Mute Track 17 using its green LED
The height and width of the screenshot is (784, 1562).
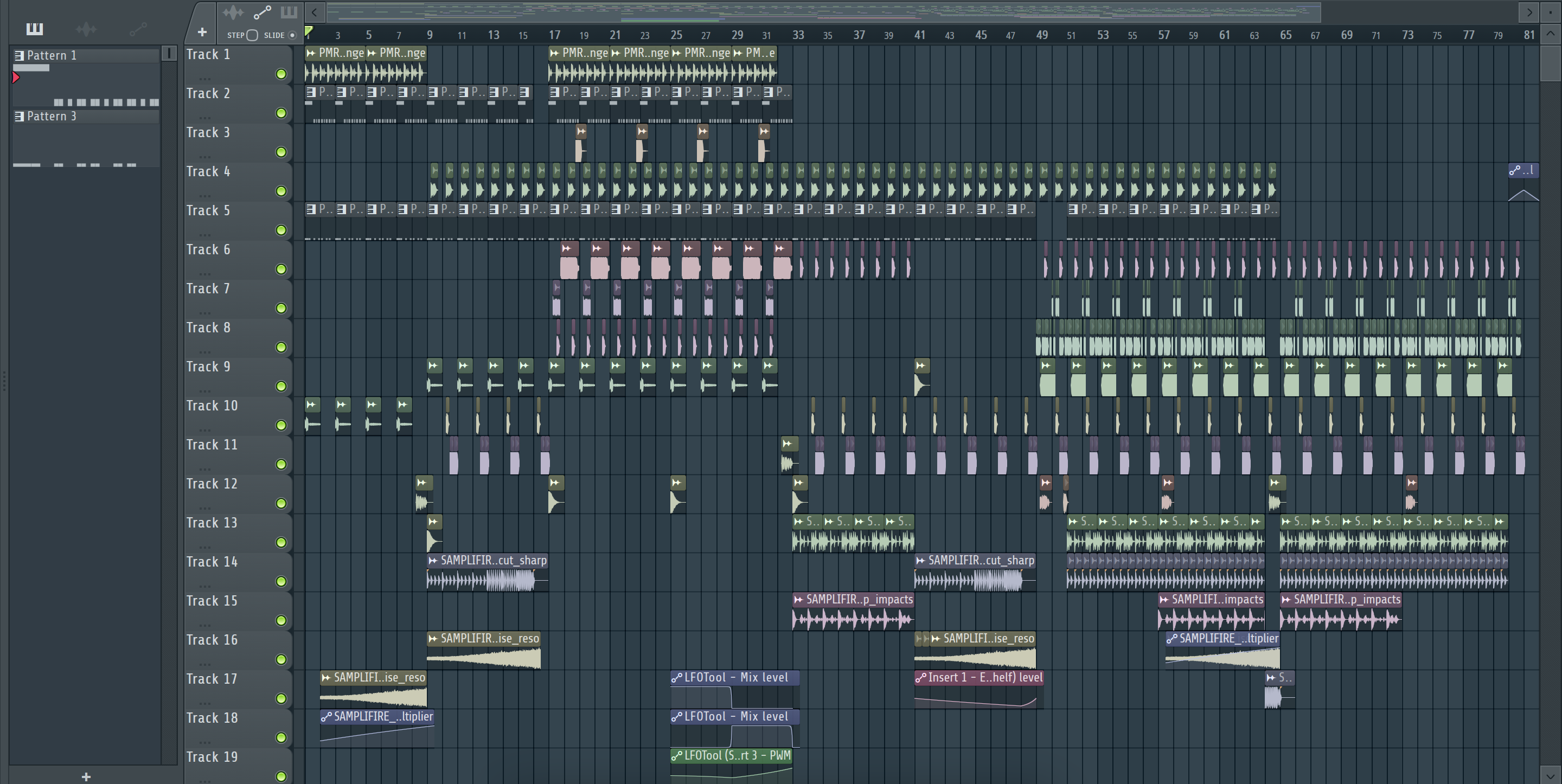point(281,698)
